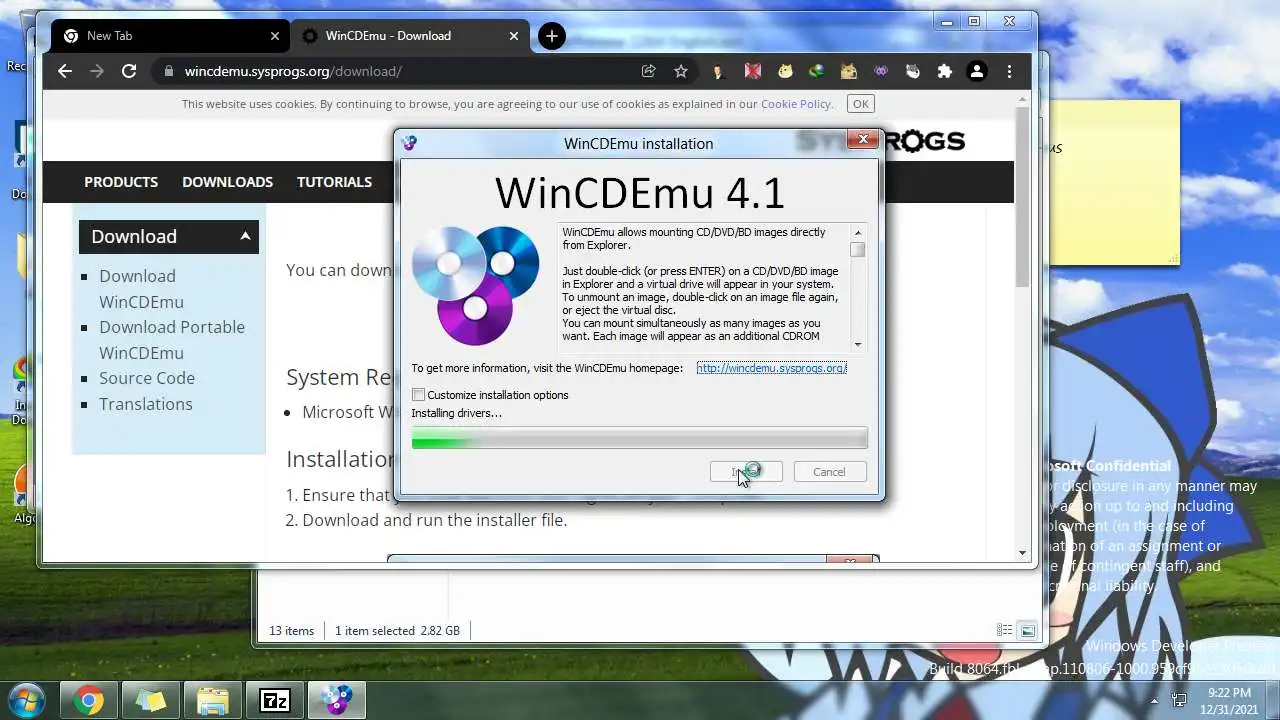
Task: Open the Source Code sidebar link
Action: coord(147,378)
